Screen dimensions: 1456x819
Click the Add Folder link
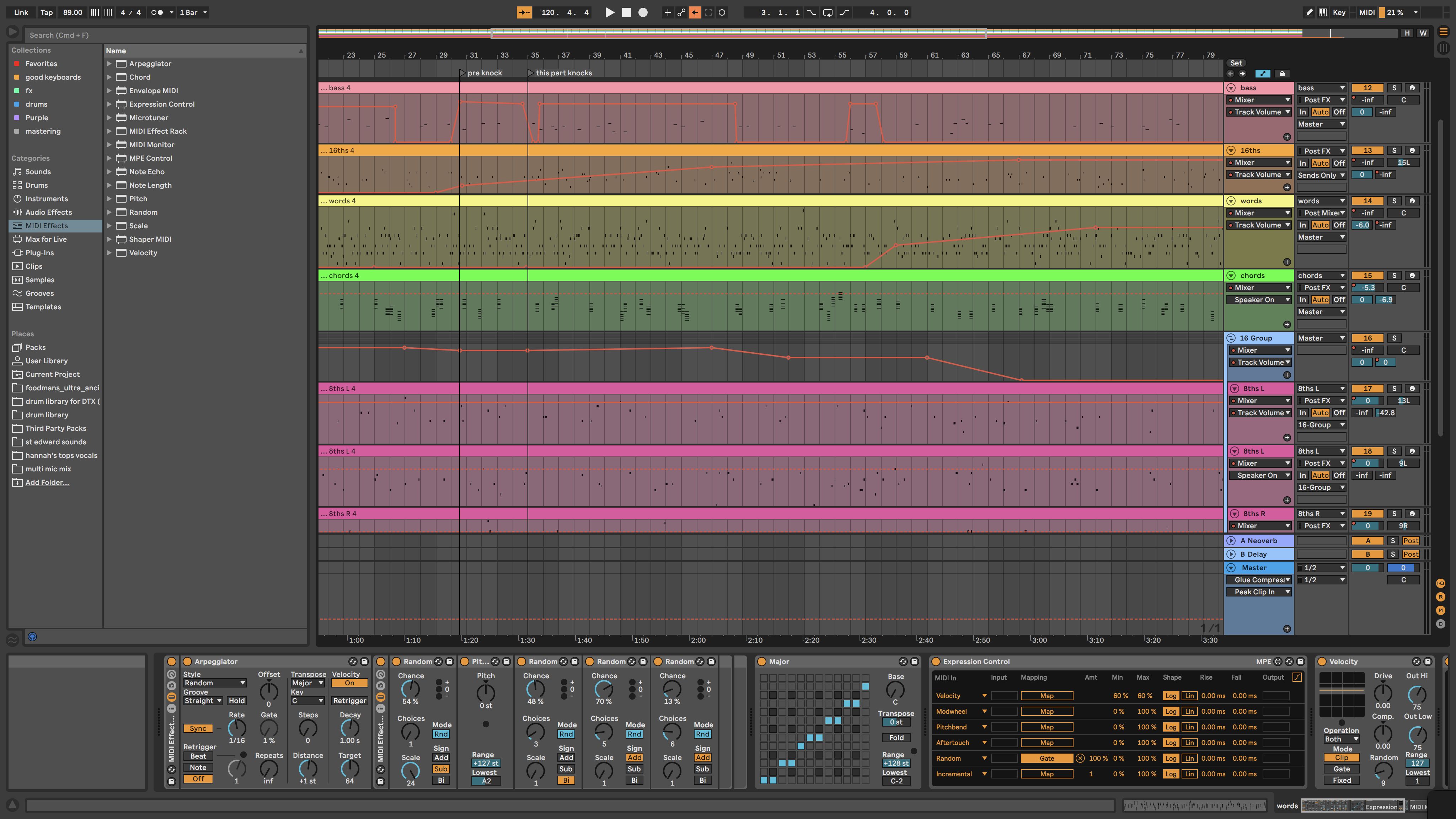[47, 483]
